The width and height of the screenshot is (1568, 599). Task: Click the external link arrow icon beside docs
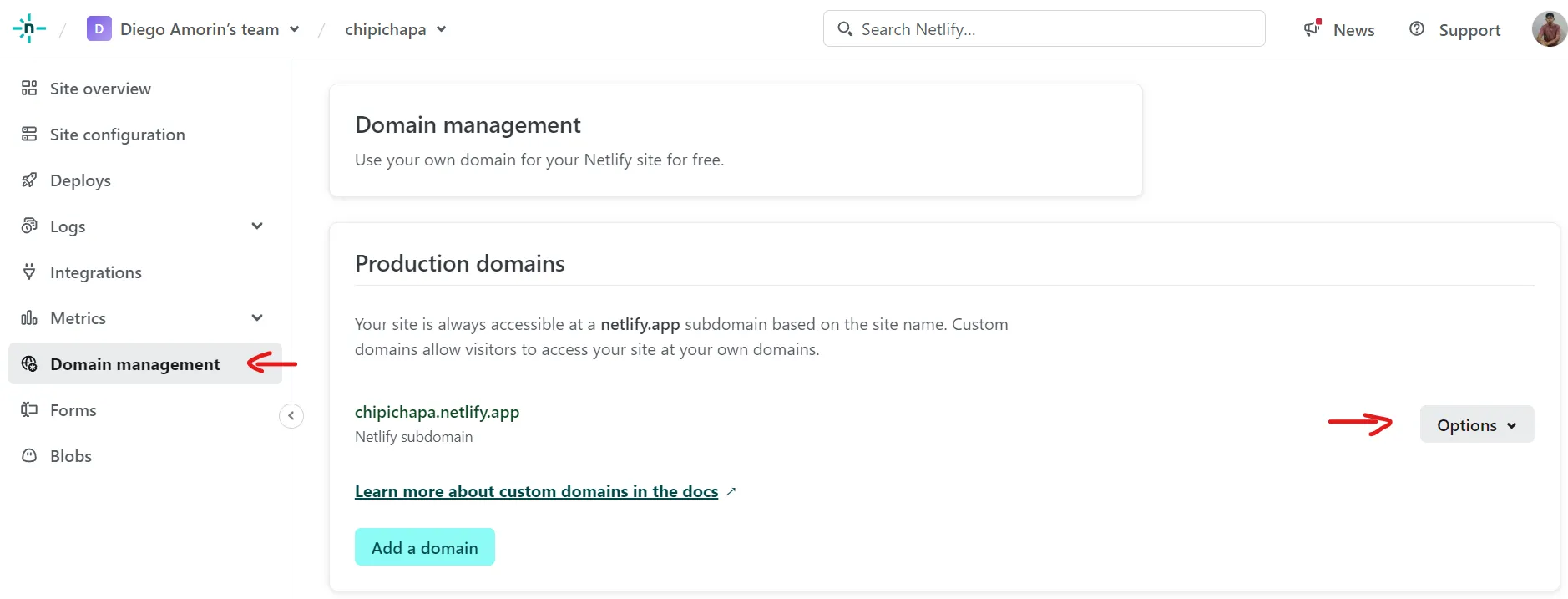tap(731, 491)
